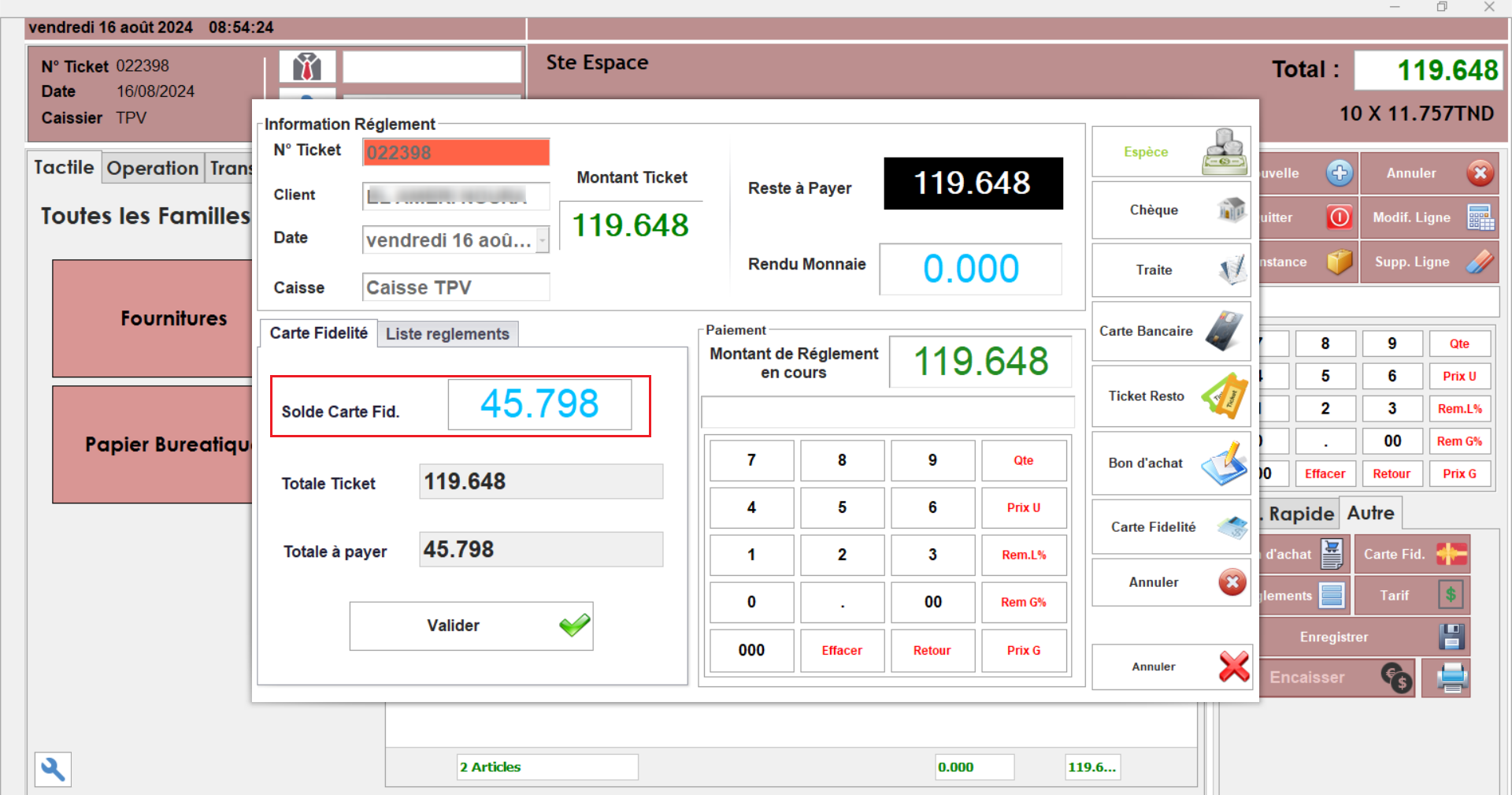The height and width of the screenshot is (795, 1512).
Task: Click Prix U in dialog keypad
Action: 1024,507
